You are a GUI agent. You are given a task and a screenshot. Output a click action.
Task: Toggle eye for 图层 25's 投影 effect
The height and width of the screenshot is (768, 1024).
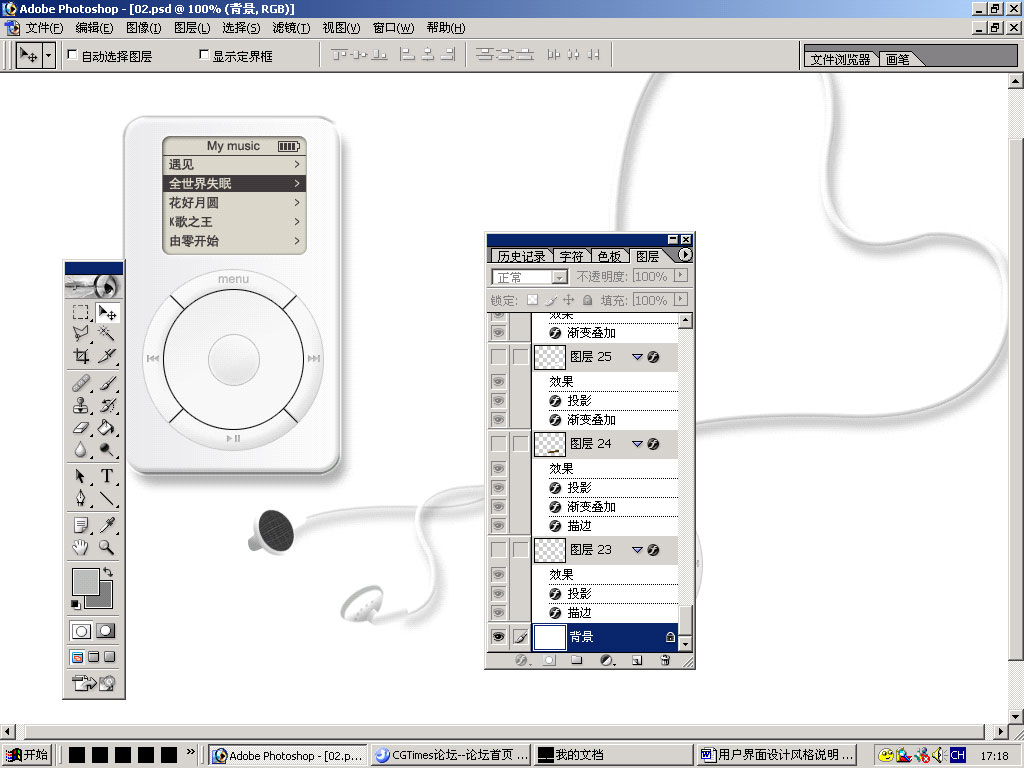pyautogui.click(x=498, y=400)
